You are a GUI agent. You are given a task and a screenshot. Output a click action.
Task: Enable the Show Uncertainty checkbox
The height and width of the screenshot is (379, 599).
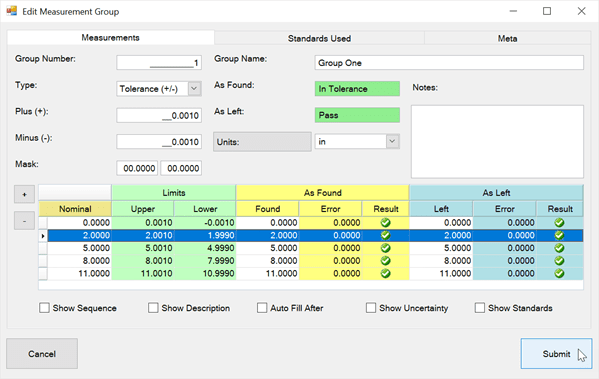coord(371,308)
